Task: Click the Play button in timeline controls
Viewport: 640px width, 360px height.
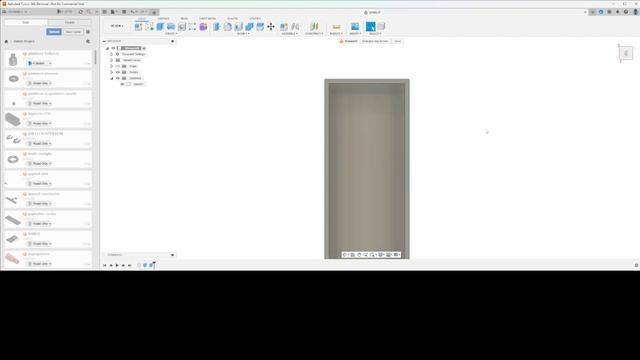Action: 117,265
